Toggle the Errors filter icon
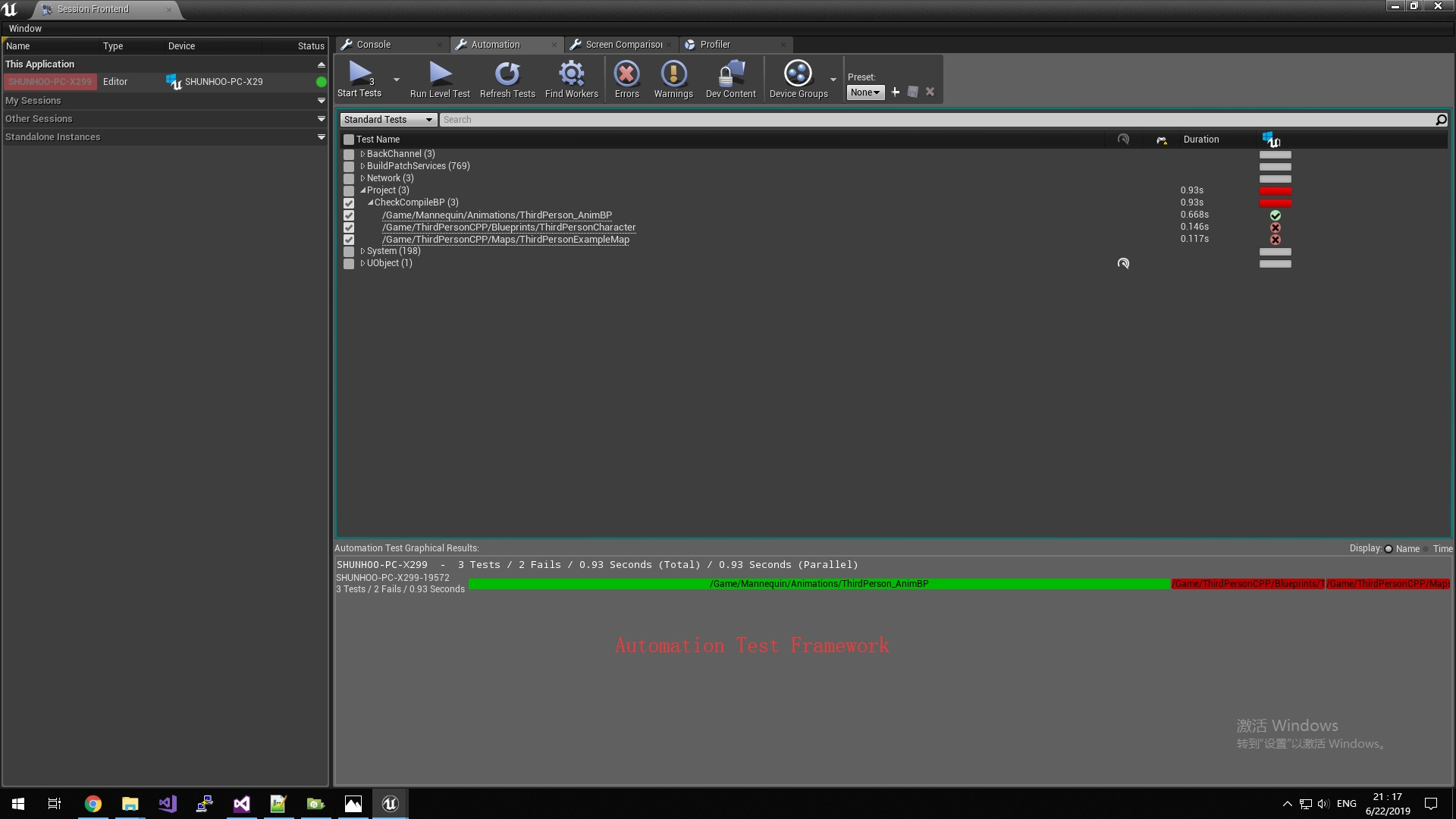1456x819 pixels. (x=626, y=74)
